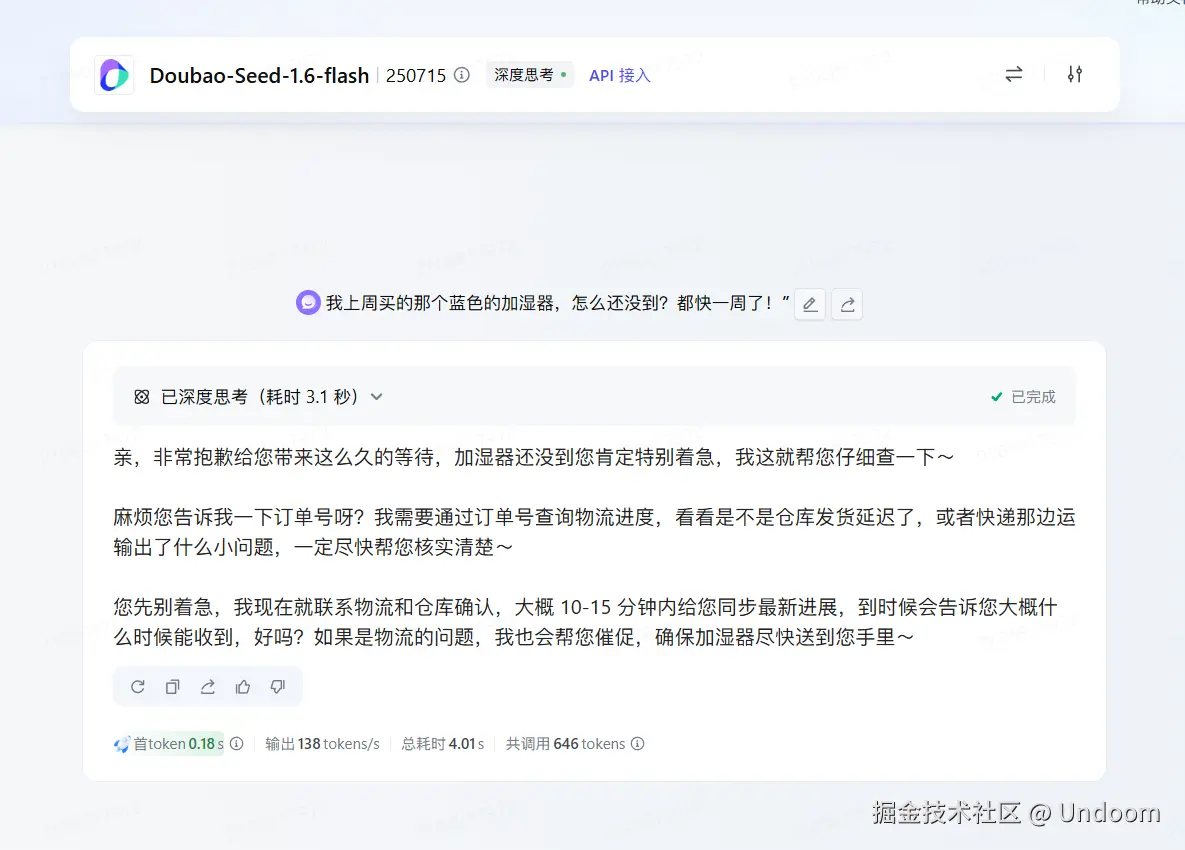Open the parameter settings sliders icon
The width and height of the screenshot is (1185, 850).
(x=1075, y=74)
